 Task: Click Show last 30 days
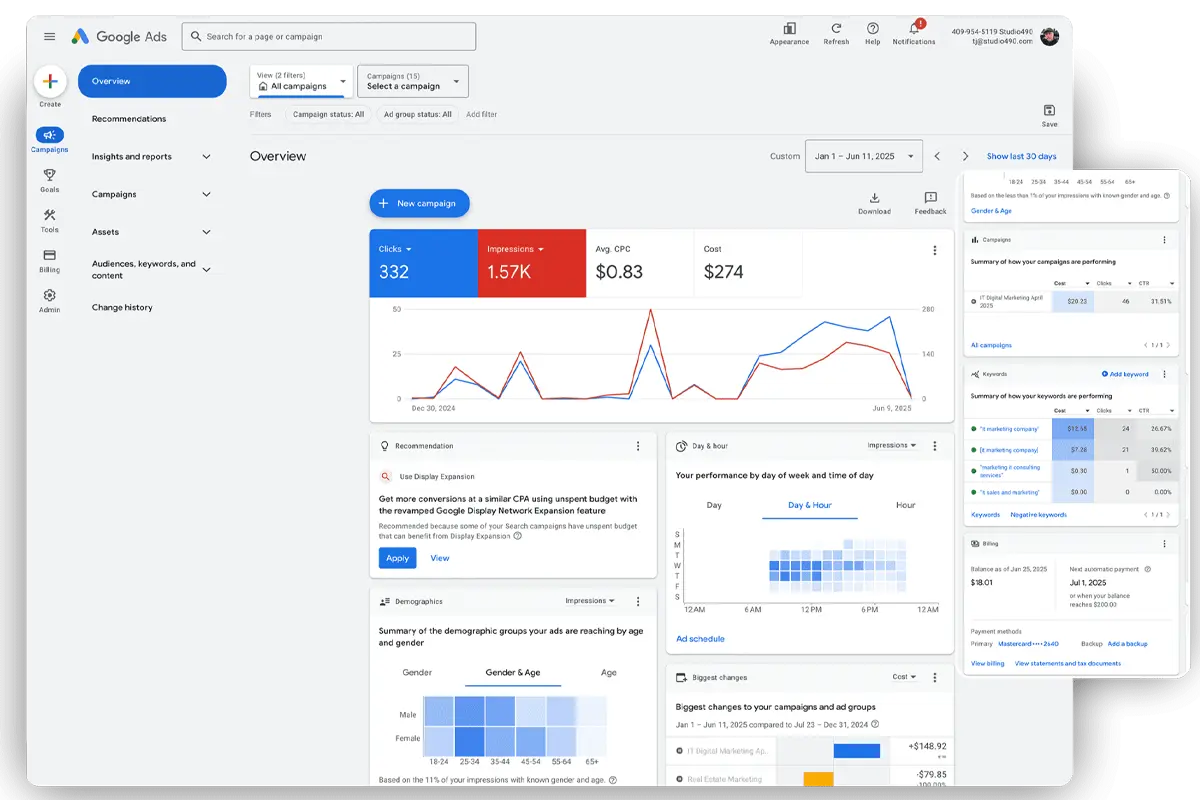1021,156
